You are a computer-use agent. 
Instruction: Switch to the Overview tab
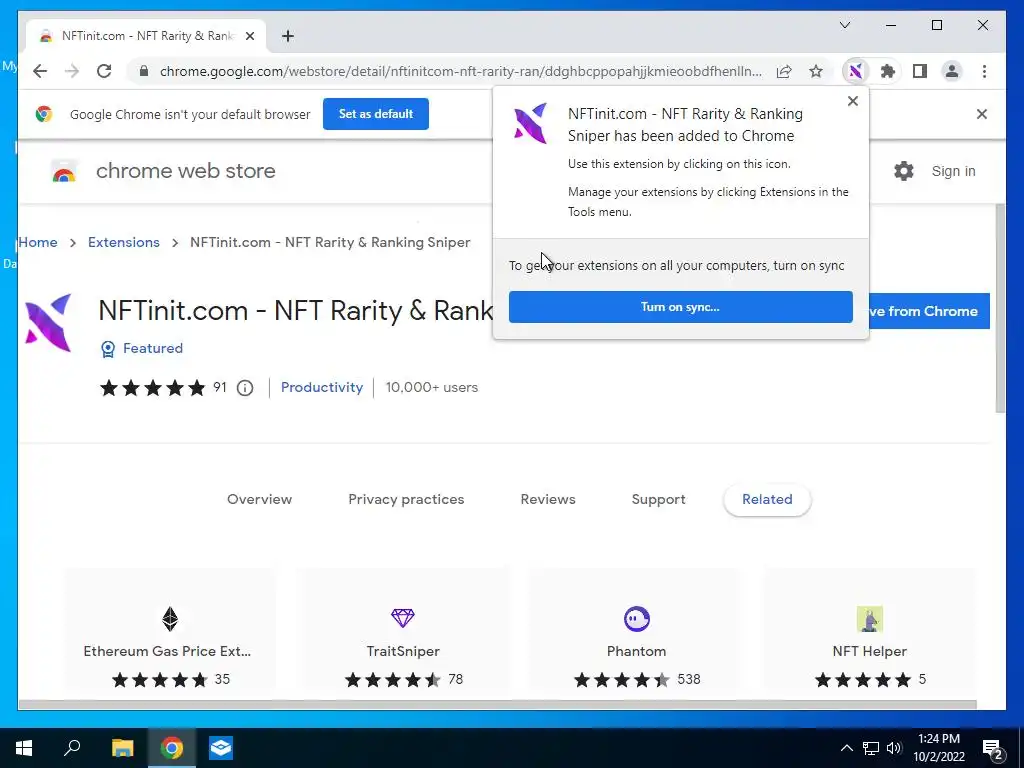pyautogui.click(x=259, y=500)
